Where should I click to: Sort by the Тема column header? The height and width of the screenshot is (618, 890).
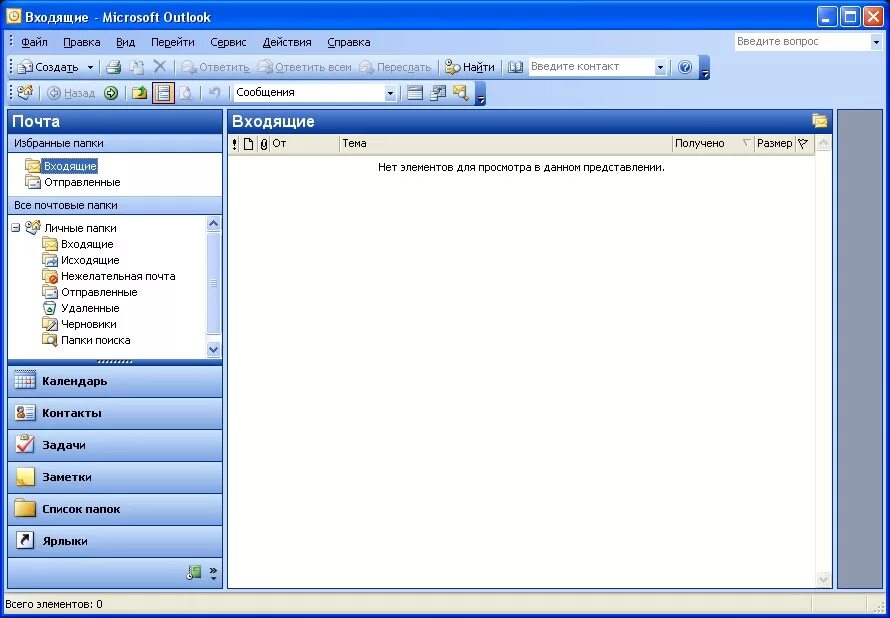coord(506,144)
